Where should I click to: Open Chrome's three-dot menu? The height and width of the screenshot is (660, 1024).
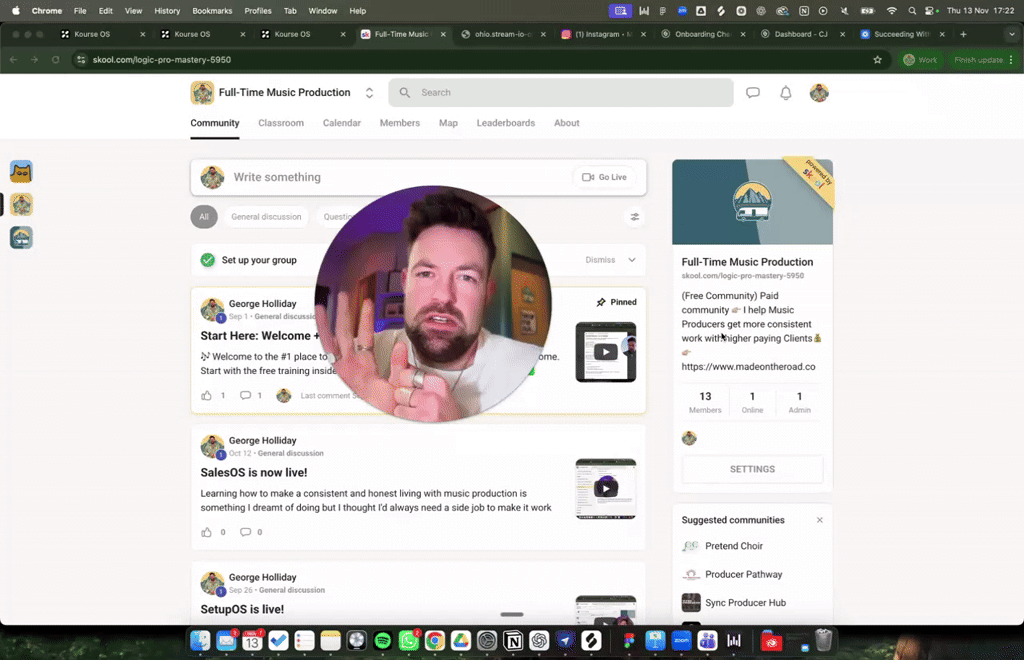point(1011,59)
